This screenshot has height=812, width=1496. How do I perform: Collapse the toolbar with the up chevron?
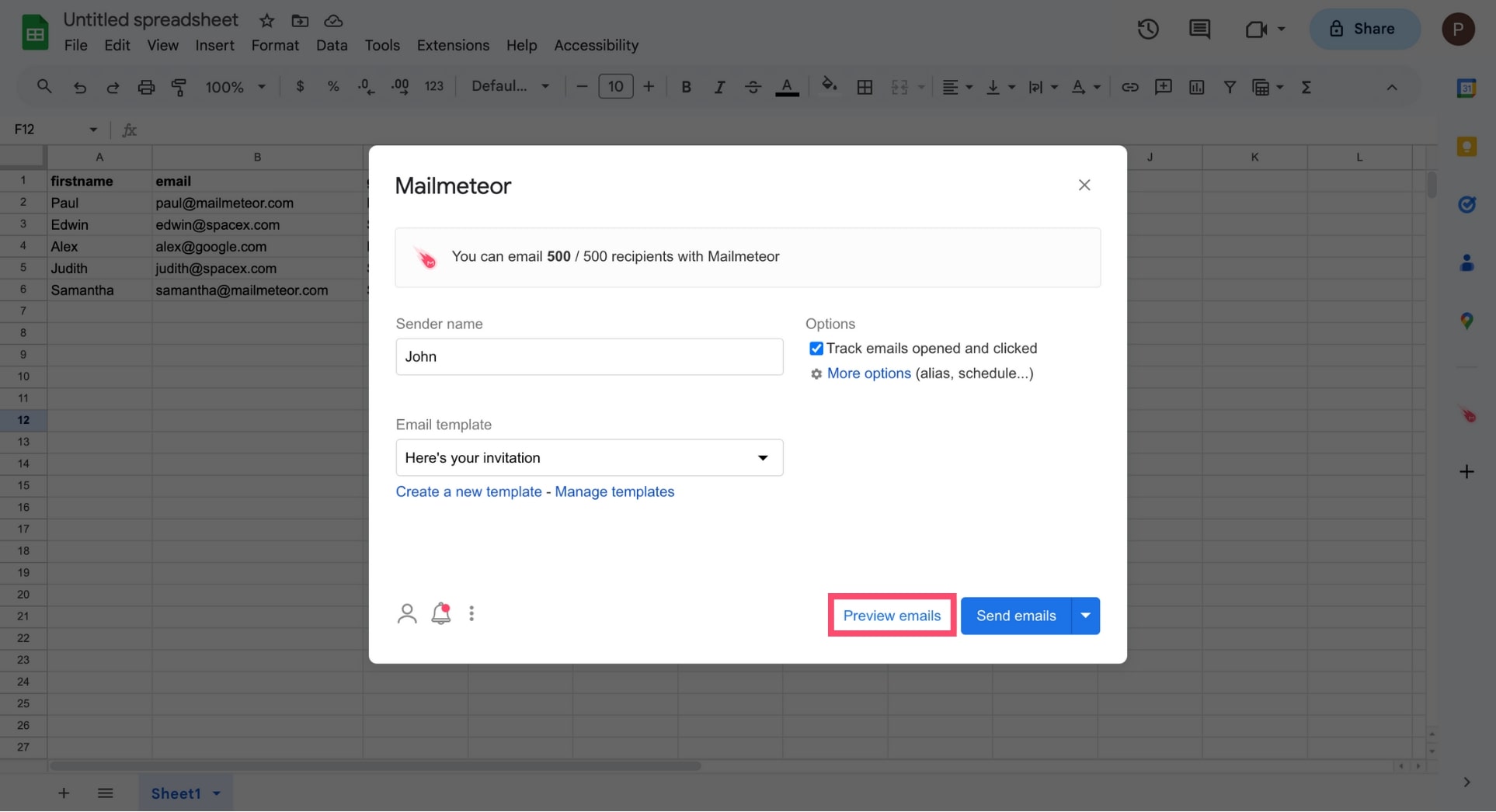coord(1392,87)
